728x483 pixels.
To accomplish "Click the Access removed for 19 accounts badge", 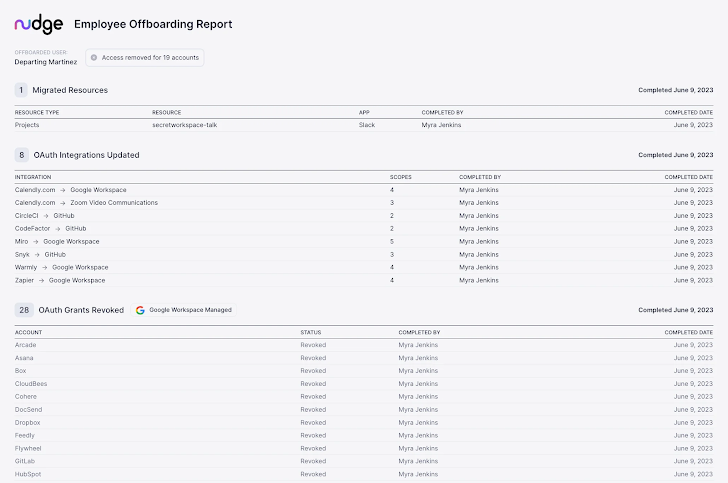I will pyautogui.click(x=145, y=57).
